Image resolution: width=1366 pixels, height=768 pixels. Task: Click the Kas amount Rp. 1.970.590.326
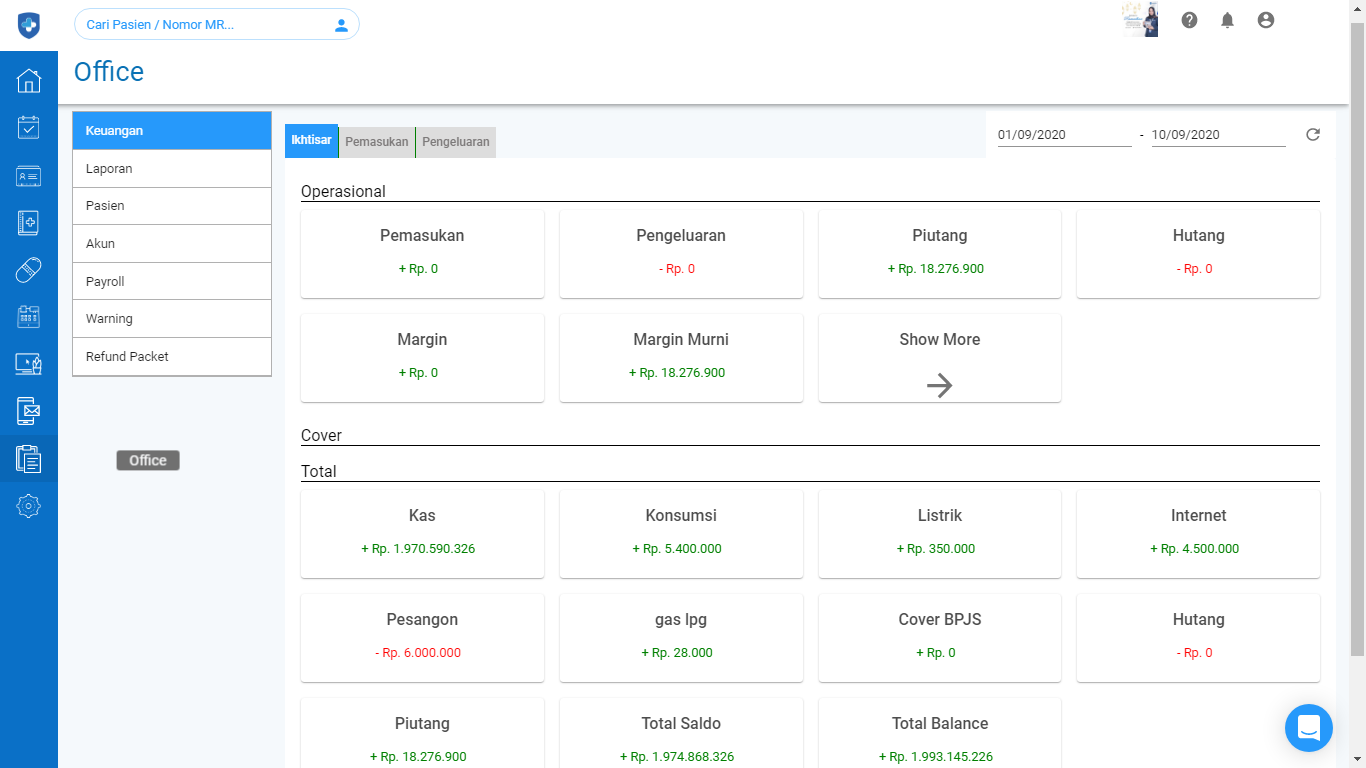[418, 549]
